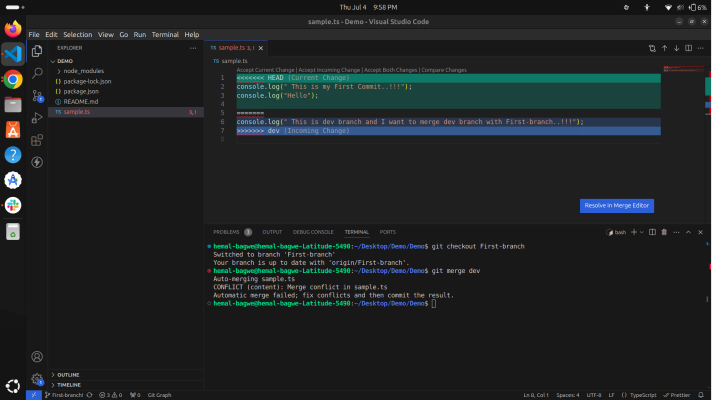
Task: Open the Explorer view in activity bar
Action: [x=37, y=51]
